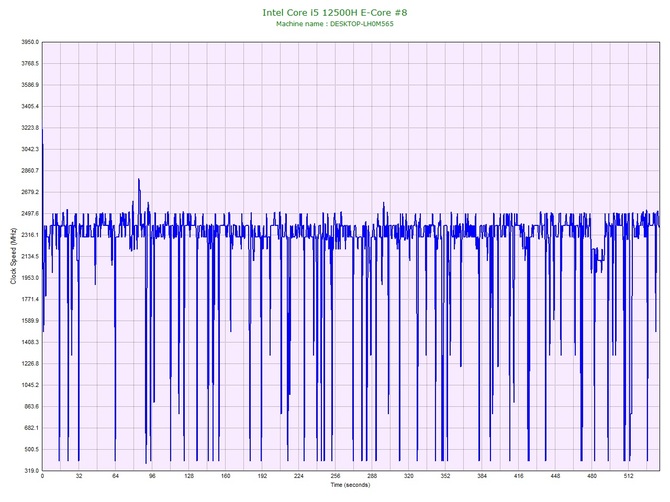Click the 288 seconds x-axis tick label

(372, 476)
